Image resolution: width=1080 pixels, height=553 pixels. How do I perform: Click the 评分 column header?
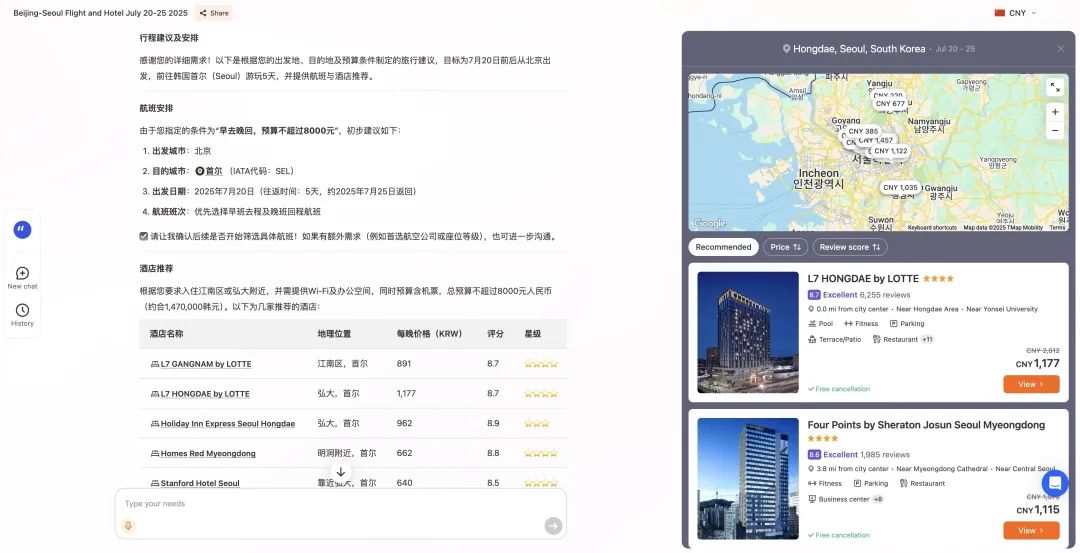[495, 334]
